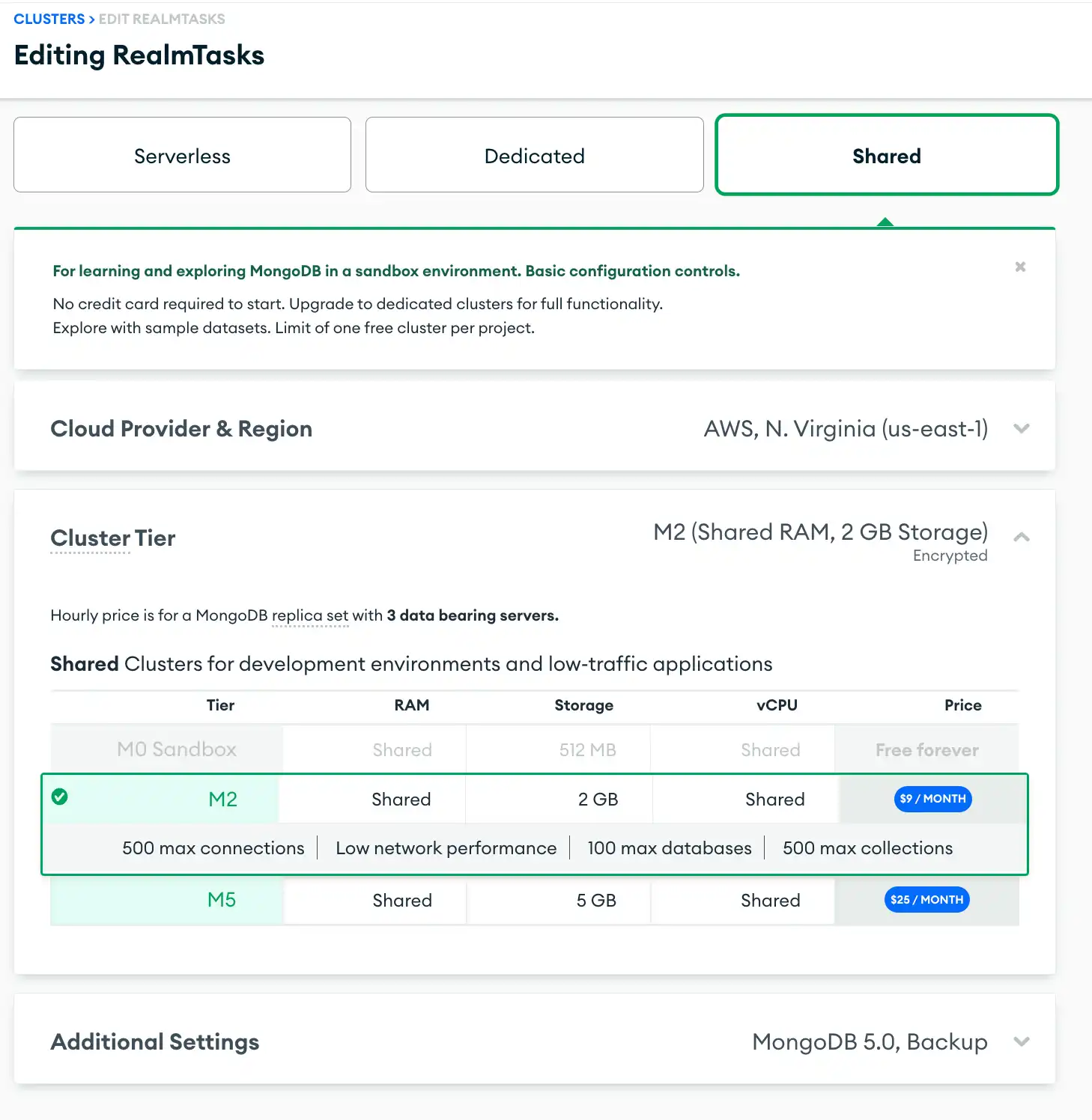Open the Cloud Provider & Region dropdown
1092x1120 pixels.
click(1022, 428)
